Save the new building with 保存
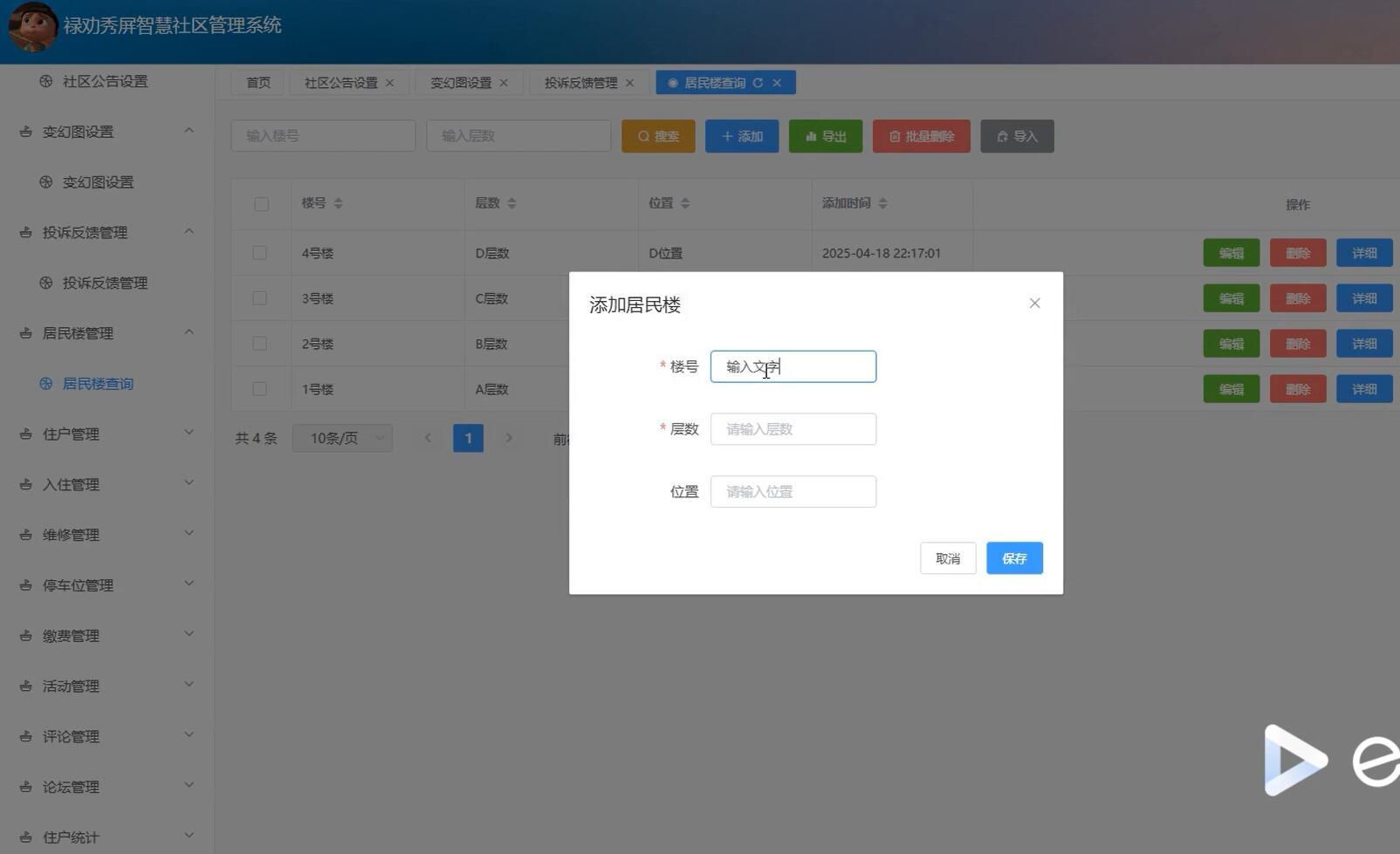 (x=1013, y=558)
